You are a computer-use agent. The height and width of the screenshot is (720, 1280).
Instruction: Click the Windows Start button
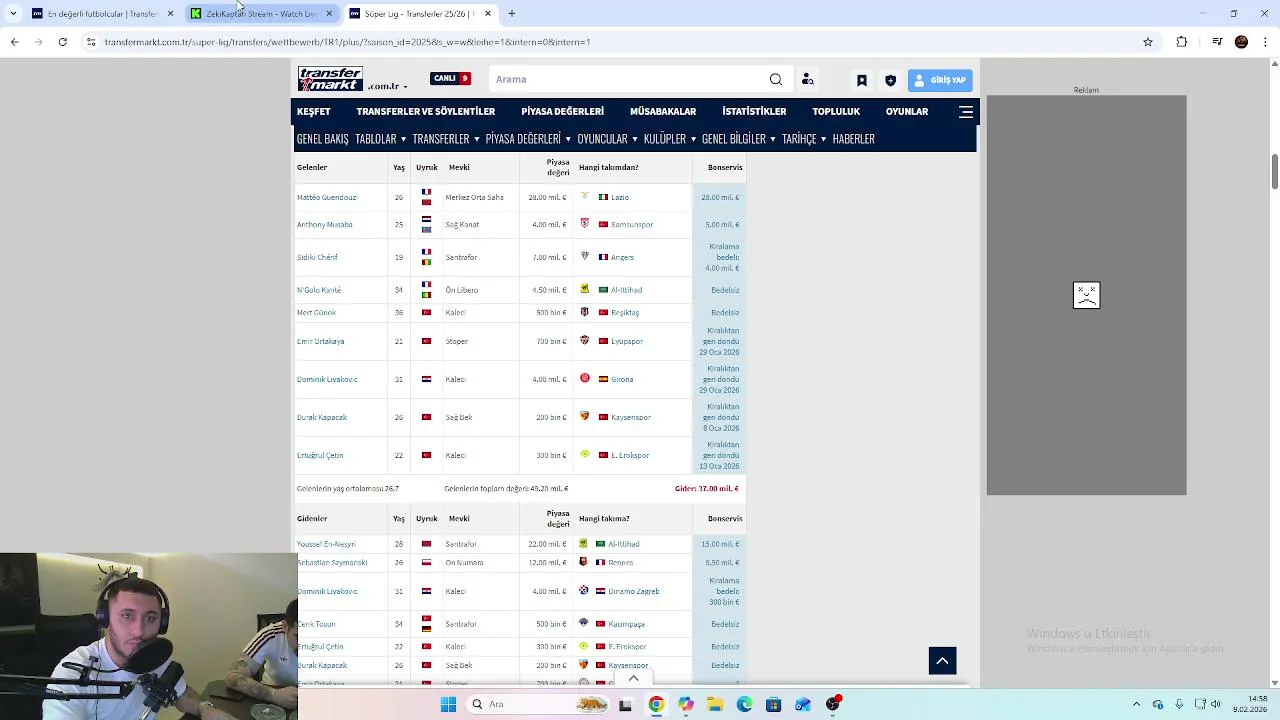pyautogui.click(x=448, y=705)
